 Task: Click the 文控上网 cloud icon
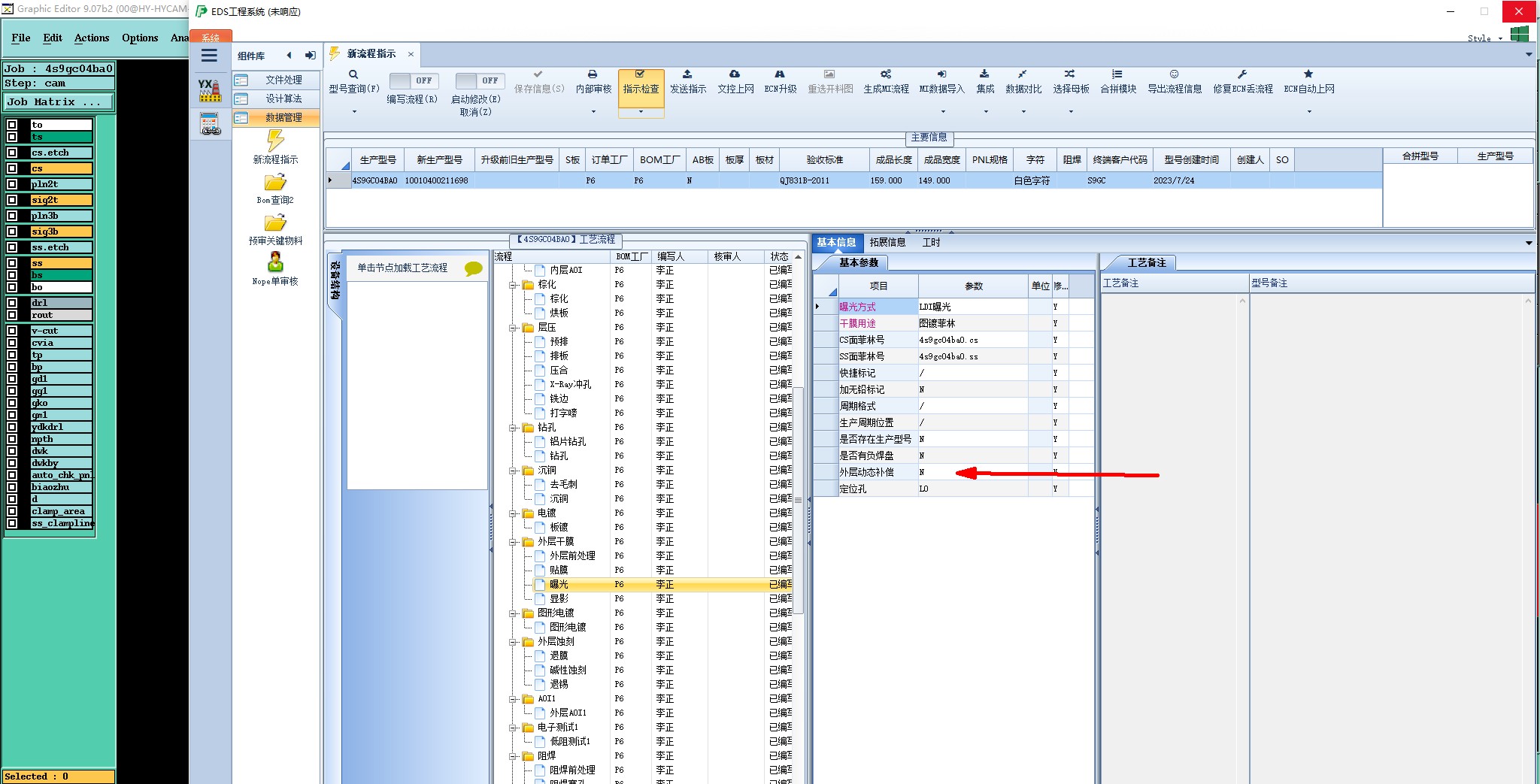coord(735,74)
